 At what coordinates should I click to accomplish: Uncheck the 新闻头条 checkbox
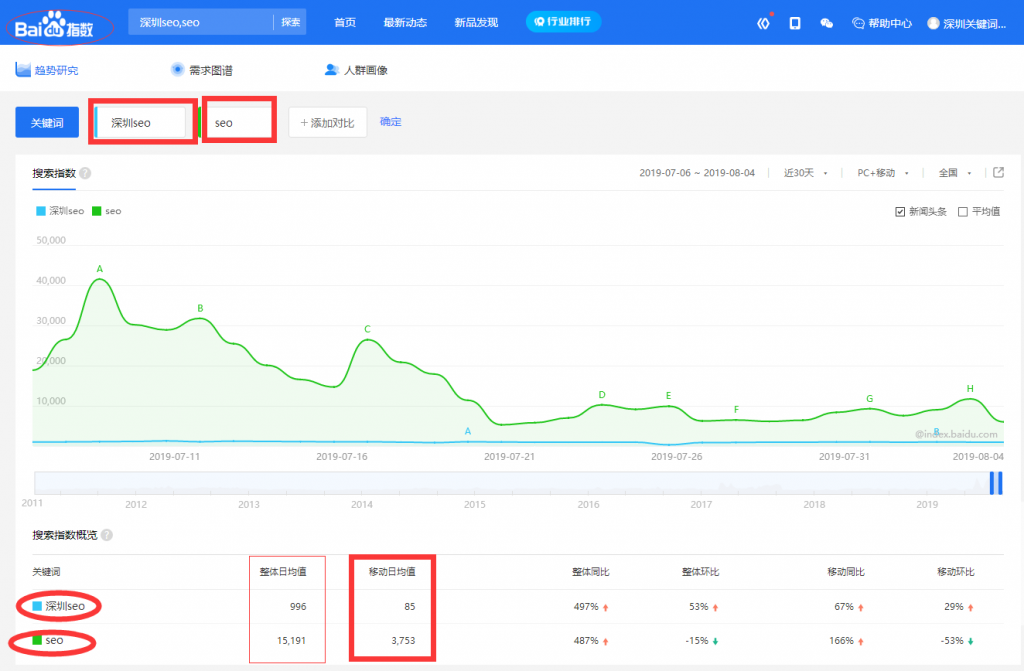(900, 211)
